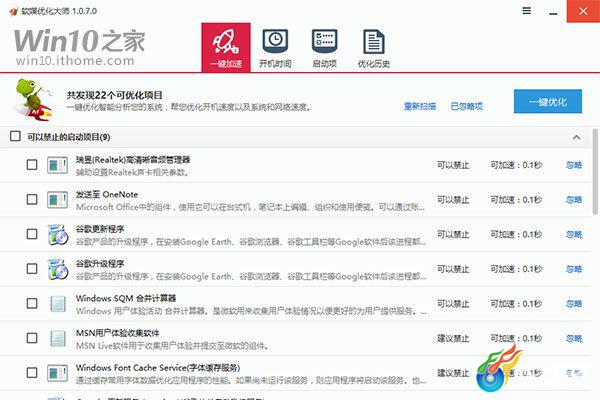The height and width of the screenshot is (400, 600).
Task: Check the 谷歌更新程序 checkbox
Action: click(x=32, y=234)
